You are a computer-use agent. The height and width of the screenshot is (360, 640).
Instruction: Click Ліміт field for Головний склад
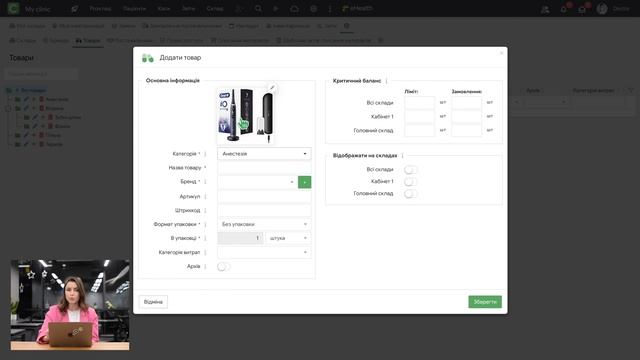point(420,130)
